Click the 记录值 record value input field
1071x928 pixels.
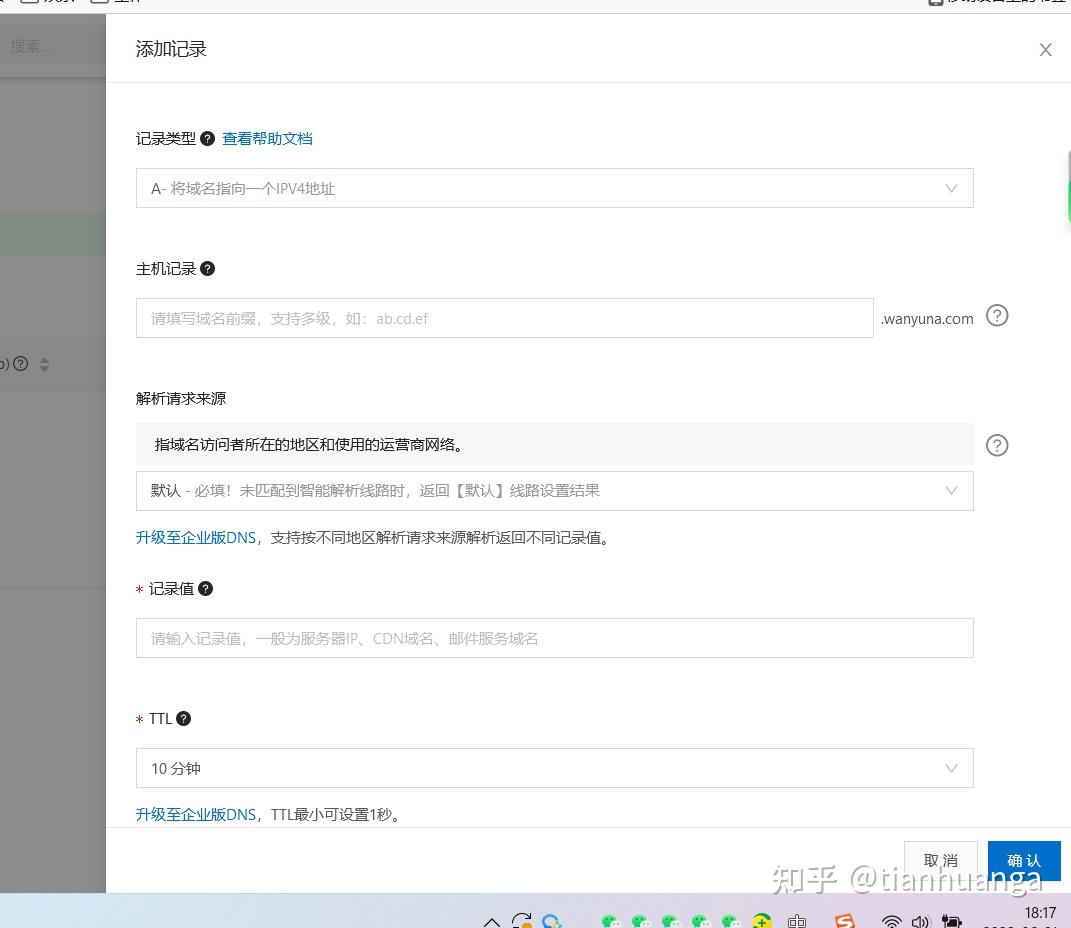pos(554,638)
